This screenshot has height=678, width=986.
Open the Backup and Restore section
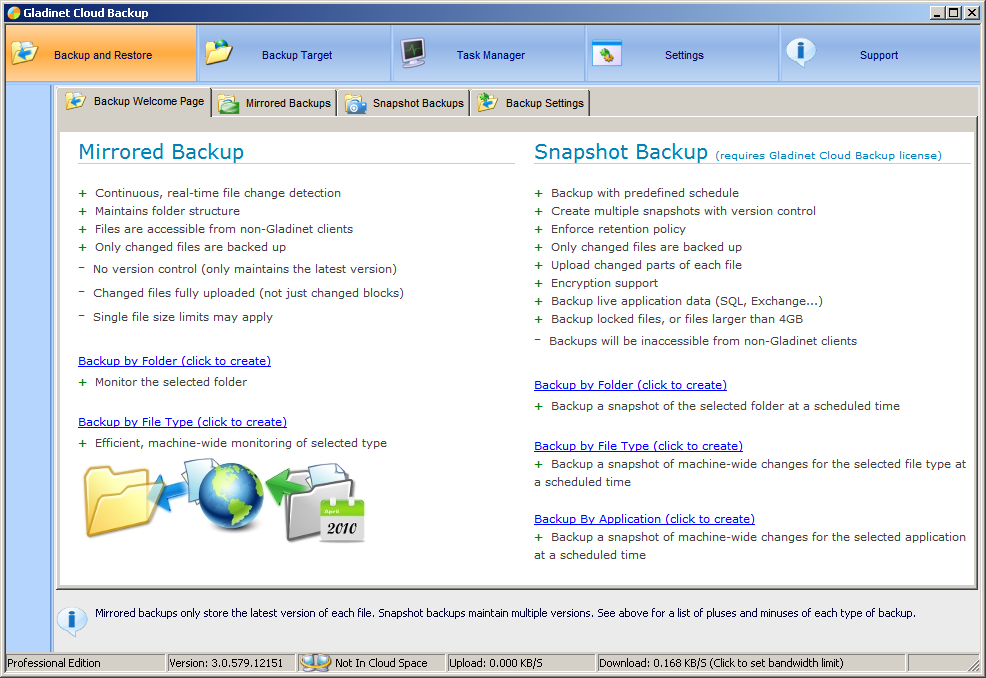pyautogui.click(x=101, y=53)
